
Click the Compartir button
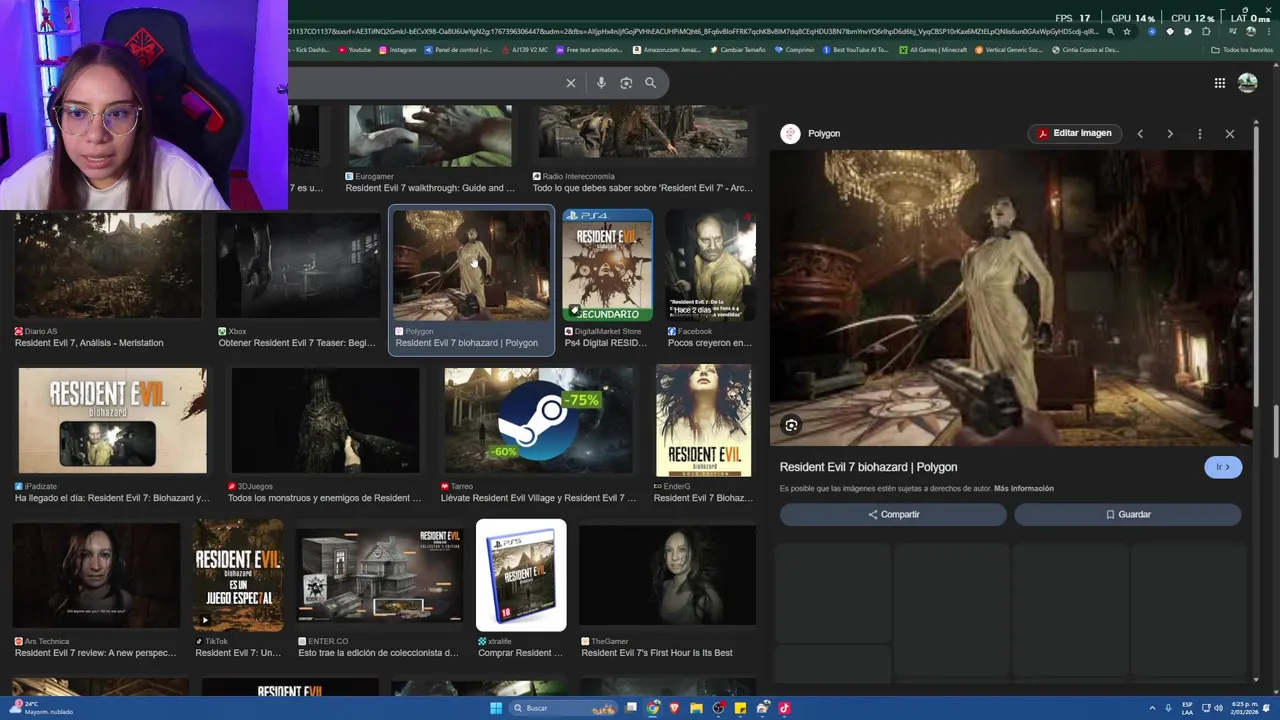click(x=893, y=514)
